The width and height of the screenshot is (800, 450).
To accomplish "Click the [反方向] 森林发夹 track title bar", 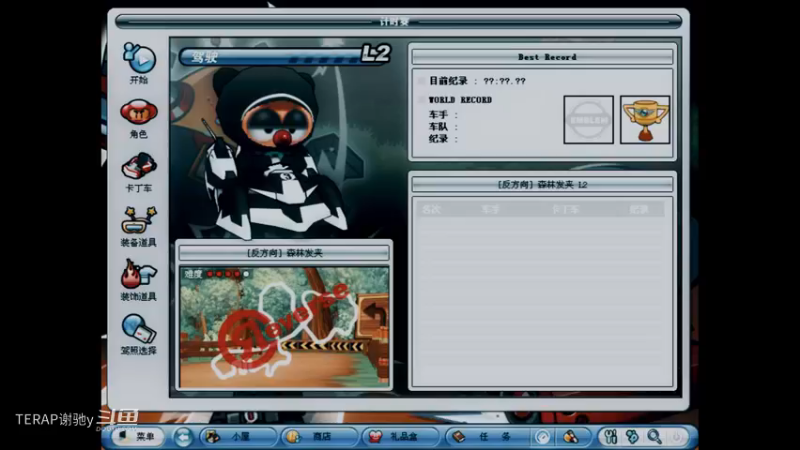I will pos(284,253).
